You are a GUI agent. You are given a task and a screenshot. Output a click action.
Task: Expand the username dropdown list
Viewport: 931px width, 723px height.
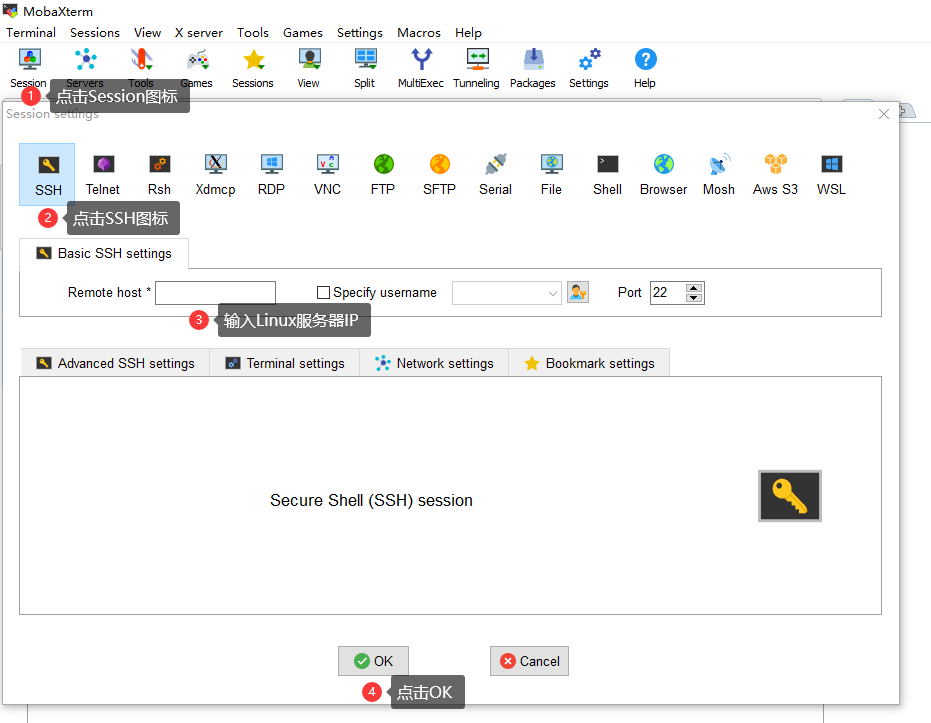pos(552,293)
